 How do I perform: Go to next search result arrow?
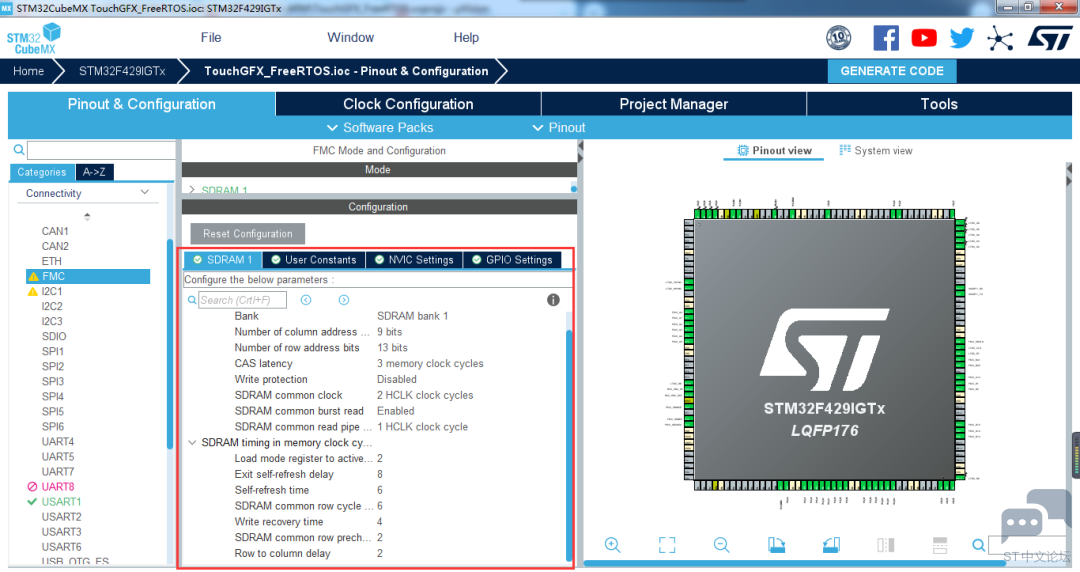343,300
